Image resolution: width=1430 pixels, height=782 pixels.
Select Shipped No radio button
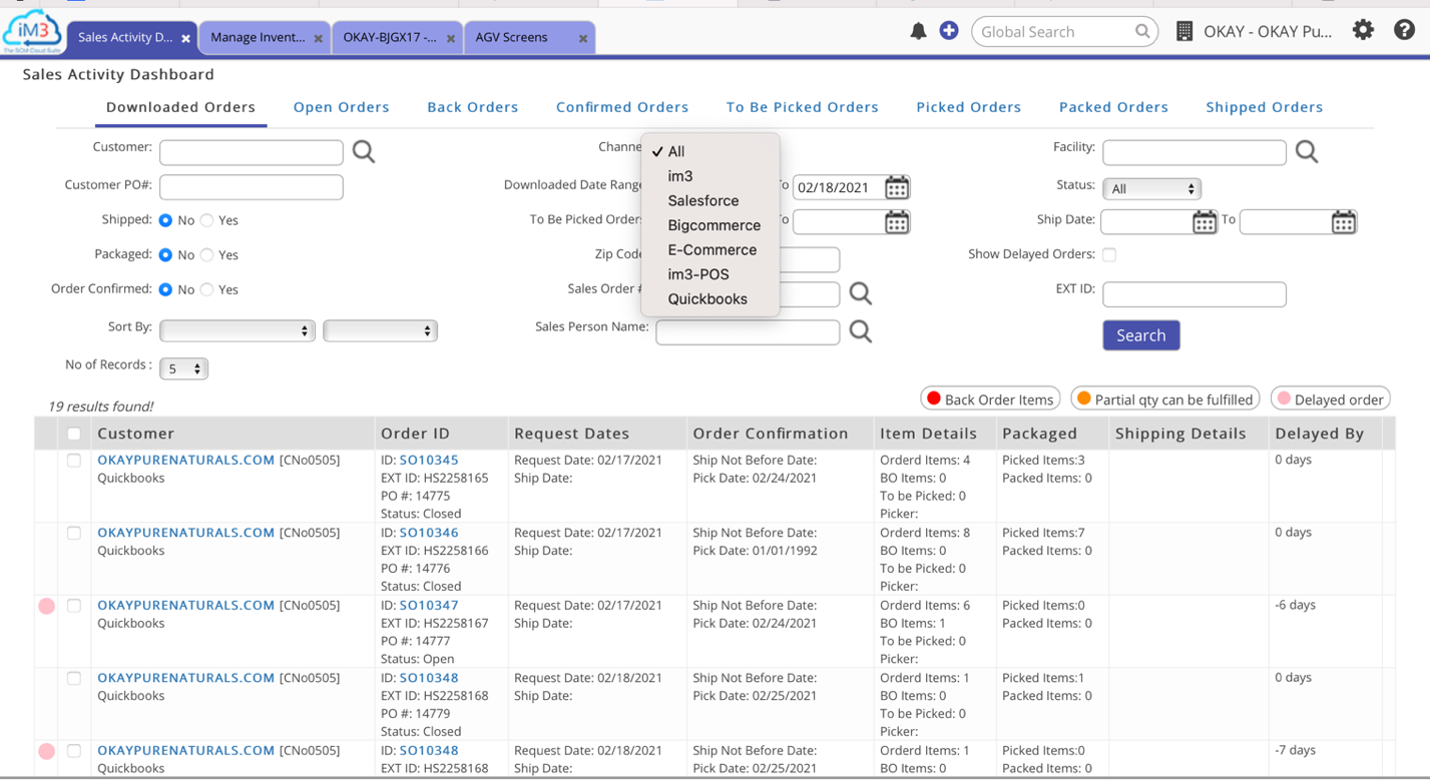[x=166, y=220]
